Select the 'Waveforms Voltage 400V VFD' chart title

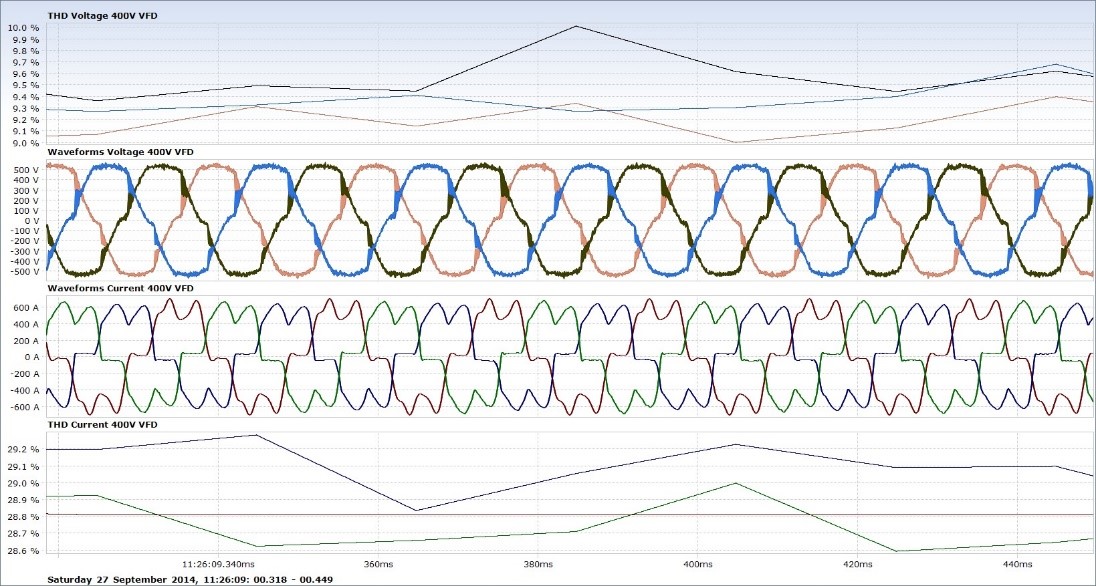(120, 152)
